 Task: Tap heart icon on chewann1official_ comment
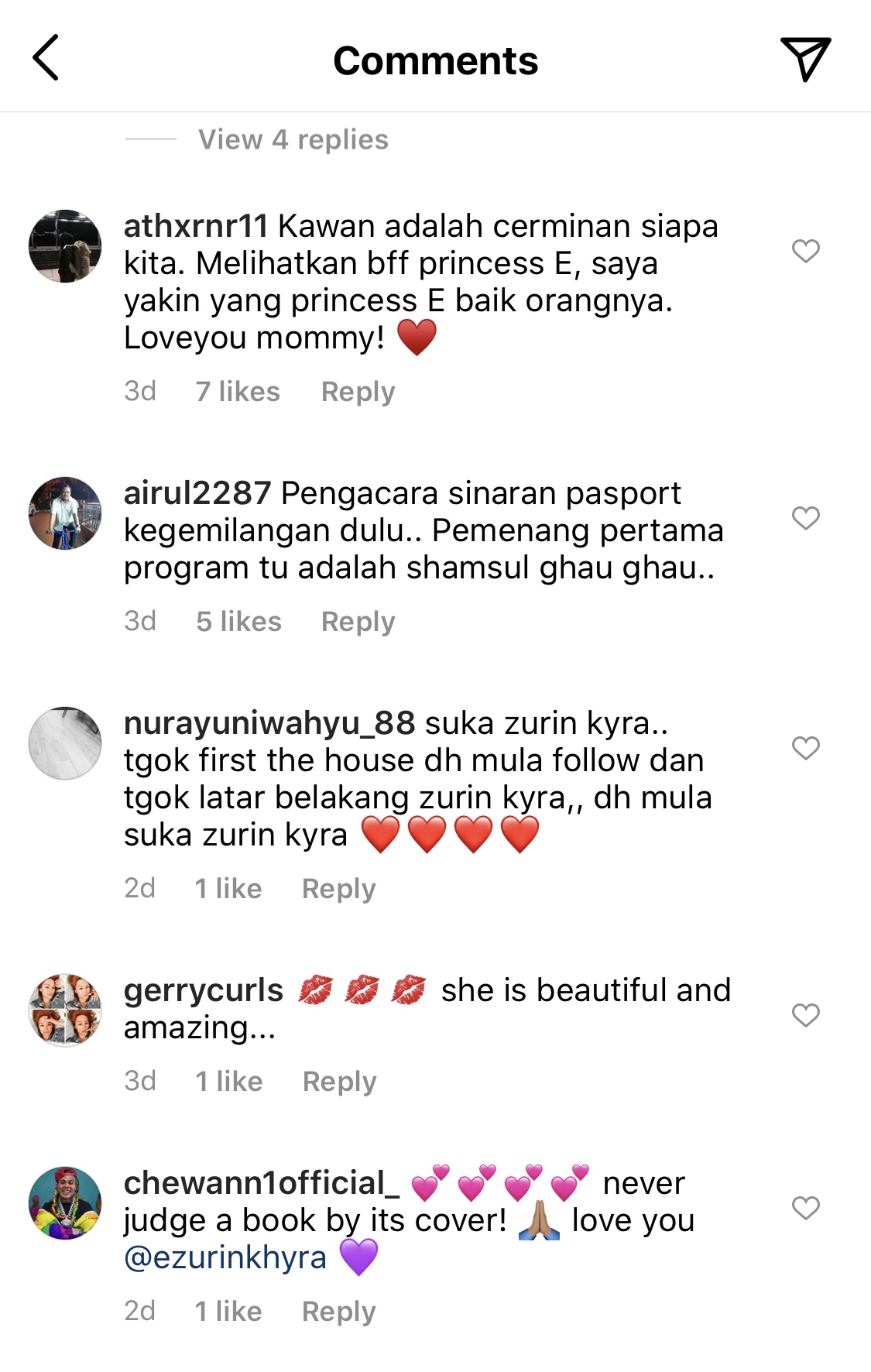tap(805, 1207)
